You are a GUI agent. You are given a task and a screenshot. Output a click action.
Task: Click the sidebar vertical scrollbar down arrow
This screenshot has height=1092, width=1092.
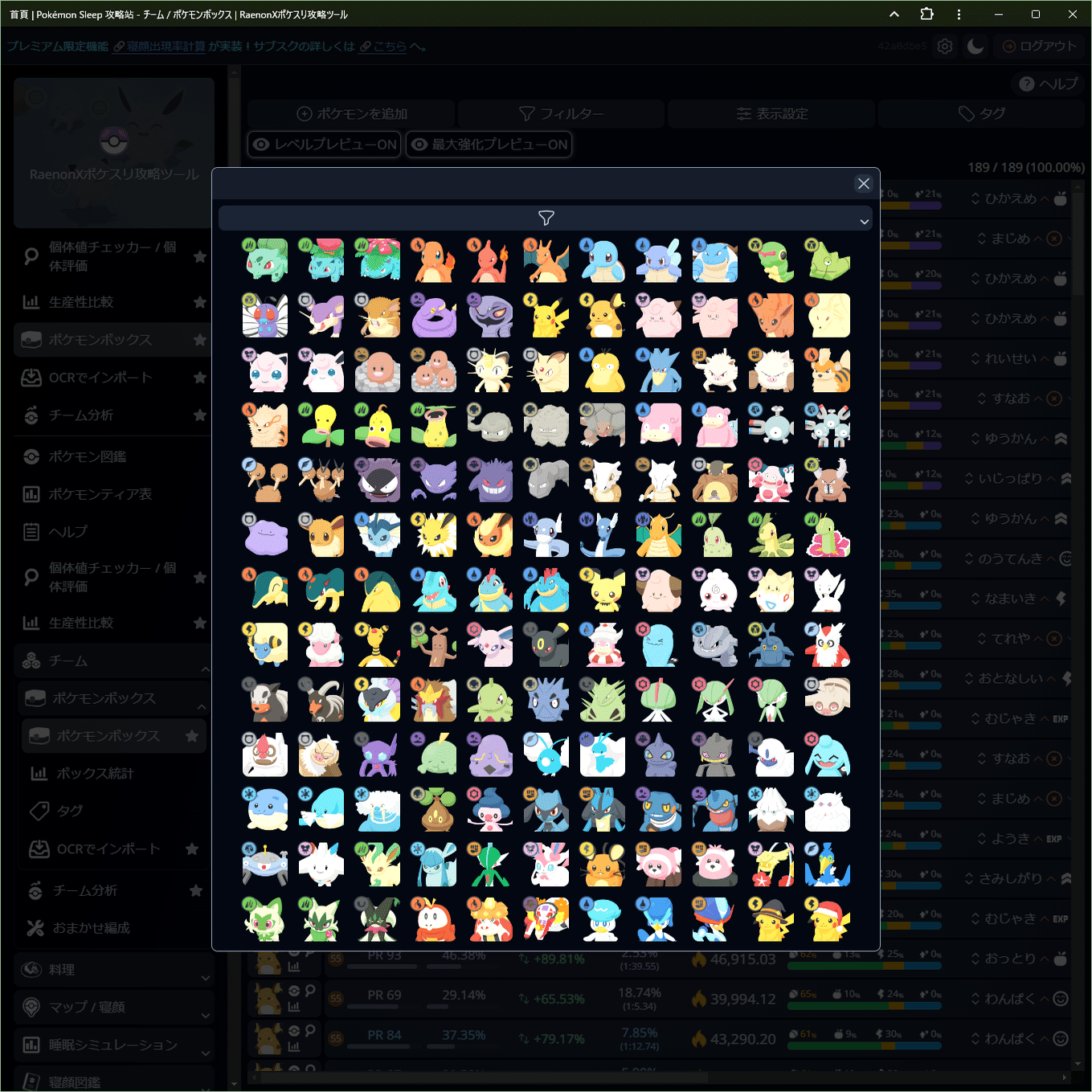point(235,1084)
